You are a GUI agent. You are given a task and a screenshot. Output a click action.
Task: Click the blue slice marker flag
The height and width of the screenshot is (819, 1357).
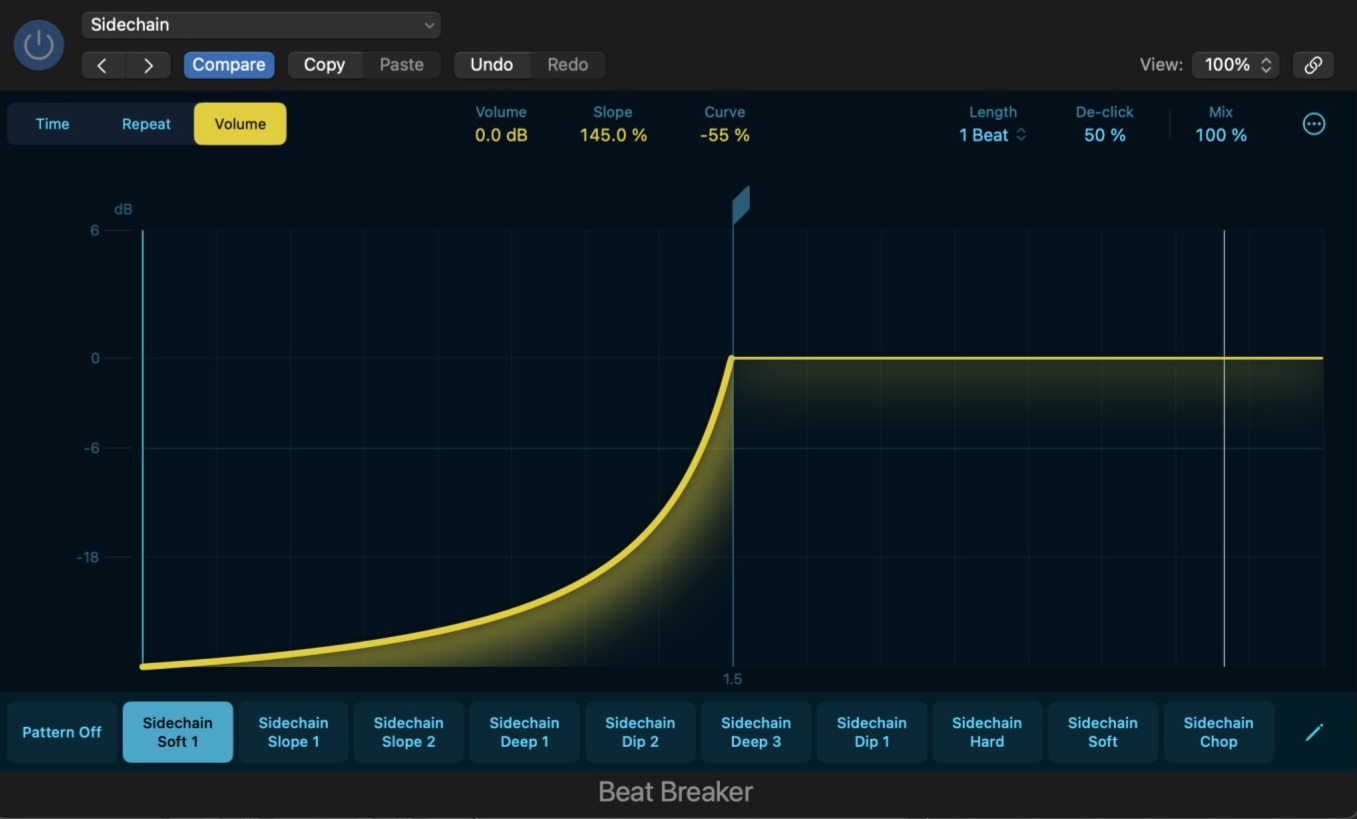pos(740,205)
